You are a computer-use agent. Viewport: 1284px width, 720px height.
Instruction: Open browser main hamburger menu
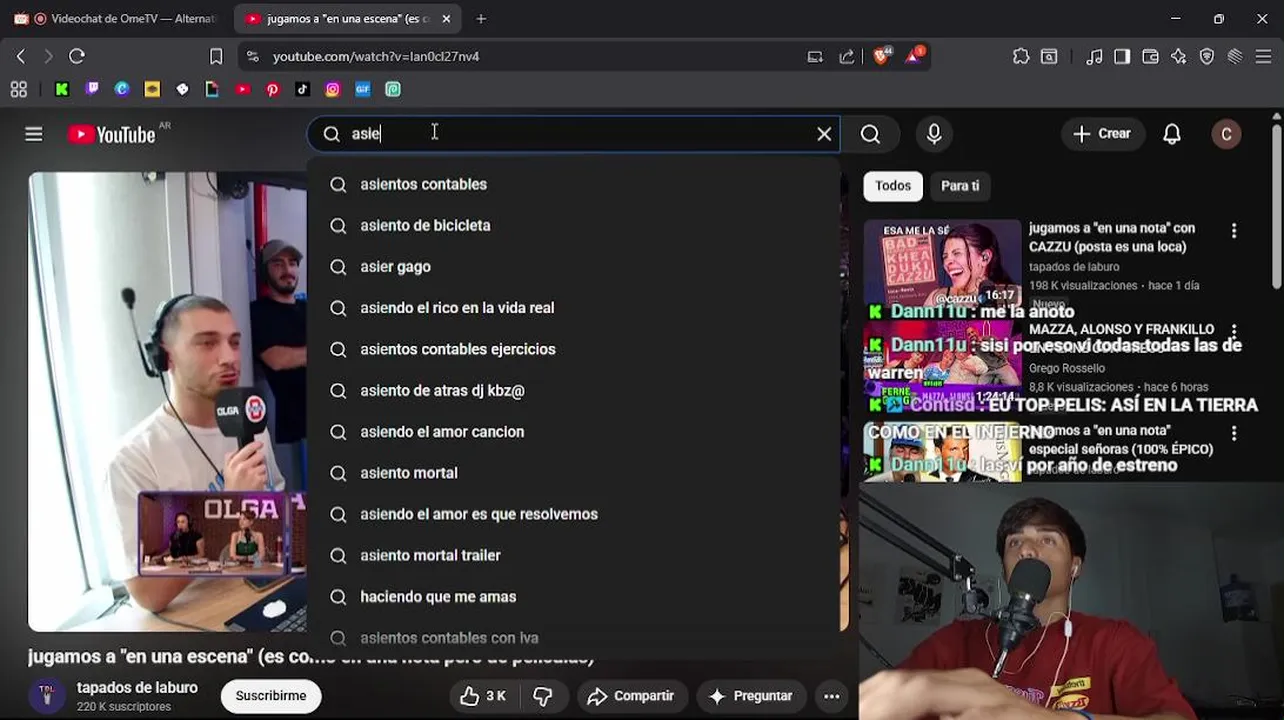click(x=1263, y=57)
